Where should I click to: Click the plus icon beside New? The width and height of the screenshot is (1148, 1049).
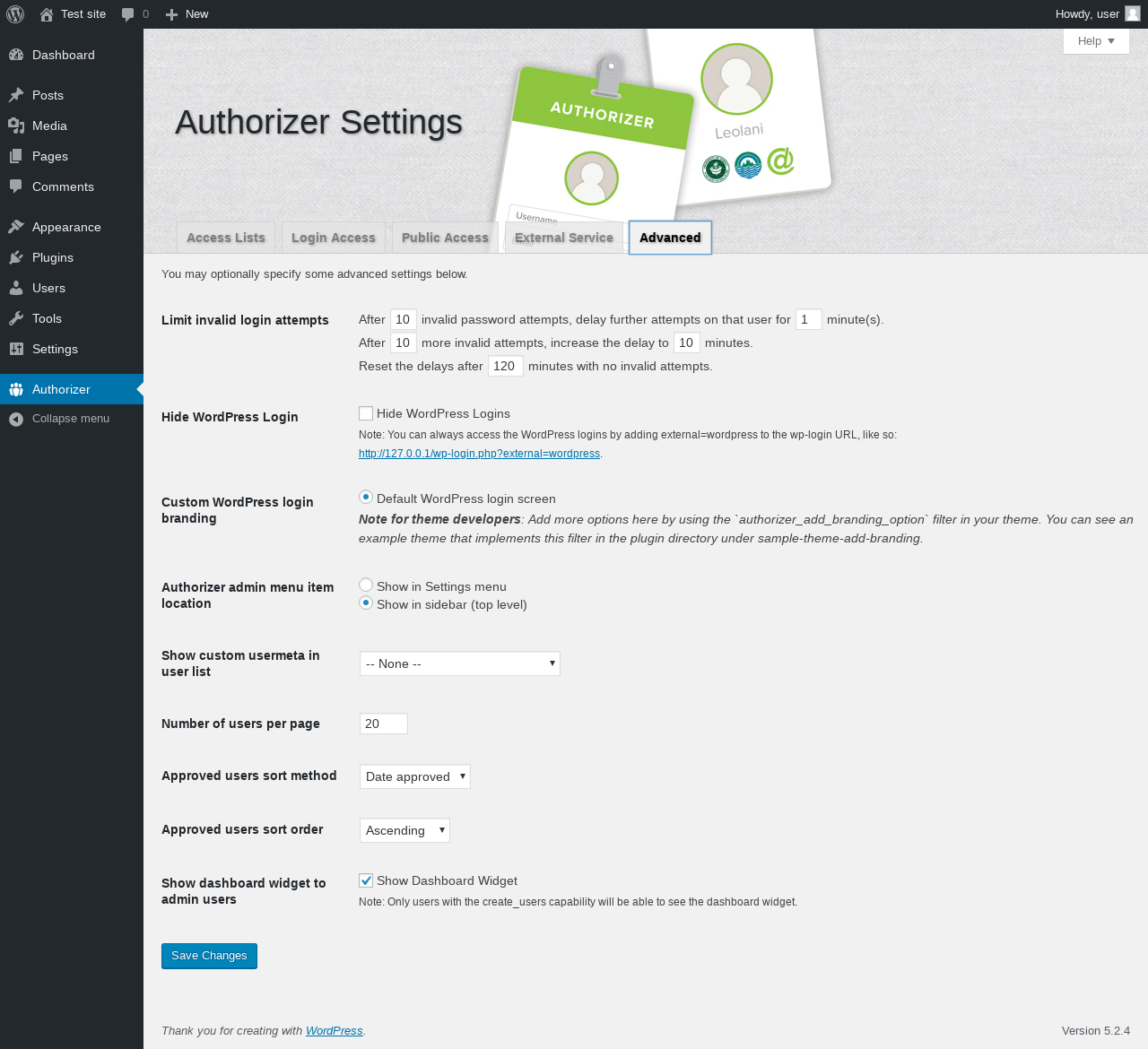[172, 14]
